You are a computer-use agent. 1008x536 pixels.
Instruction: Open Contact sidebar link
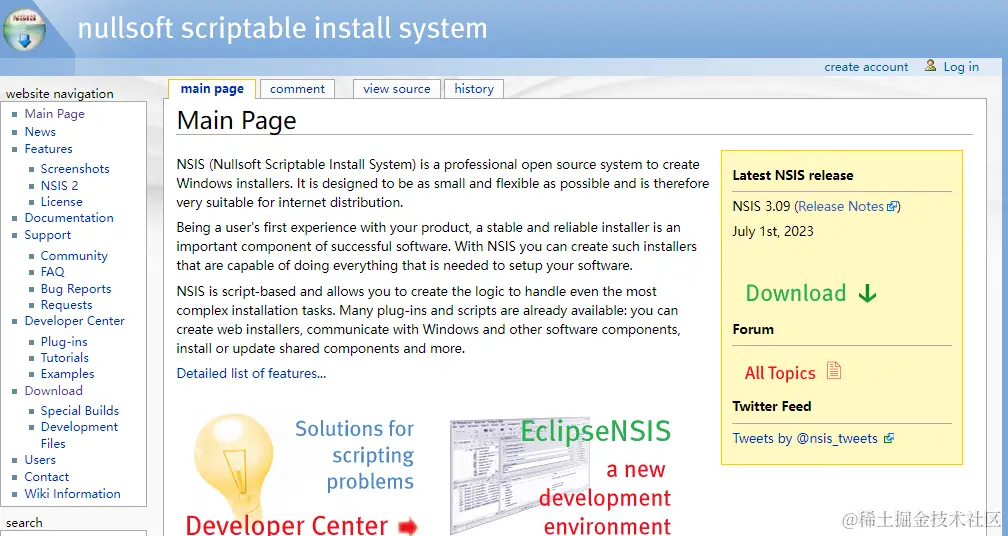(x=46, y=477)
